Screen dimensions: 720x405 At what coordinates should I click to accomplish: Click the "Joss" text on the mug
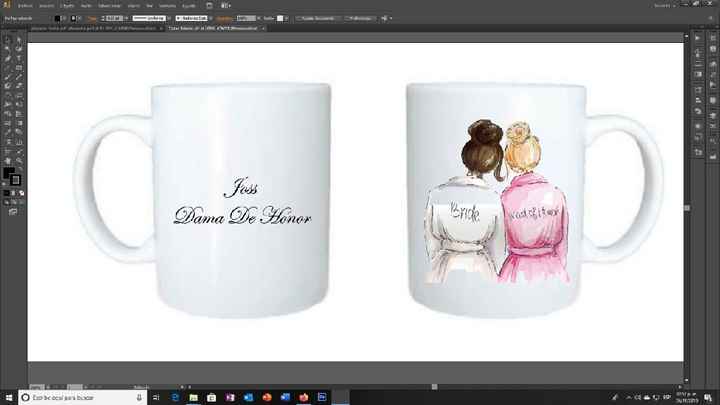pos(241,188)
